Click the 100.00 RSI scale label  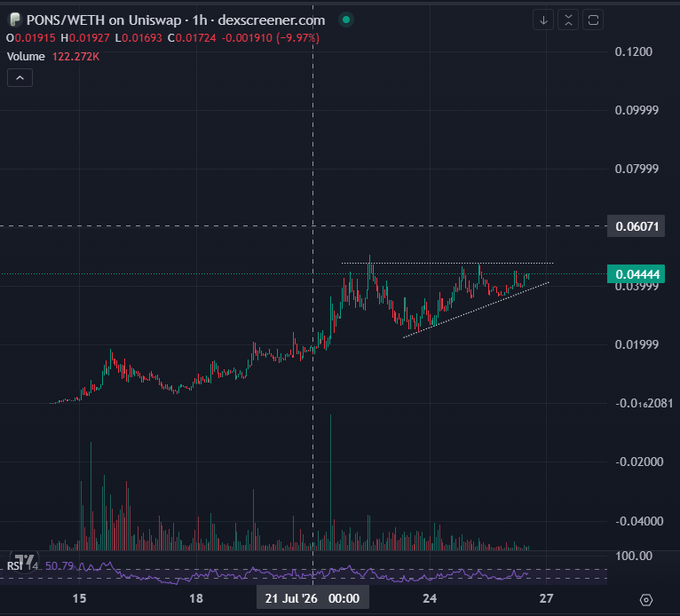(633, 556)
